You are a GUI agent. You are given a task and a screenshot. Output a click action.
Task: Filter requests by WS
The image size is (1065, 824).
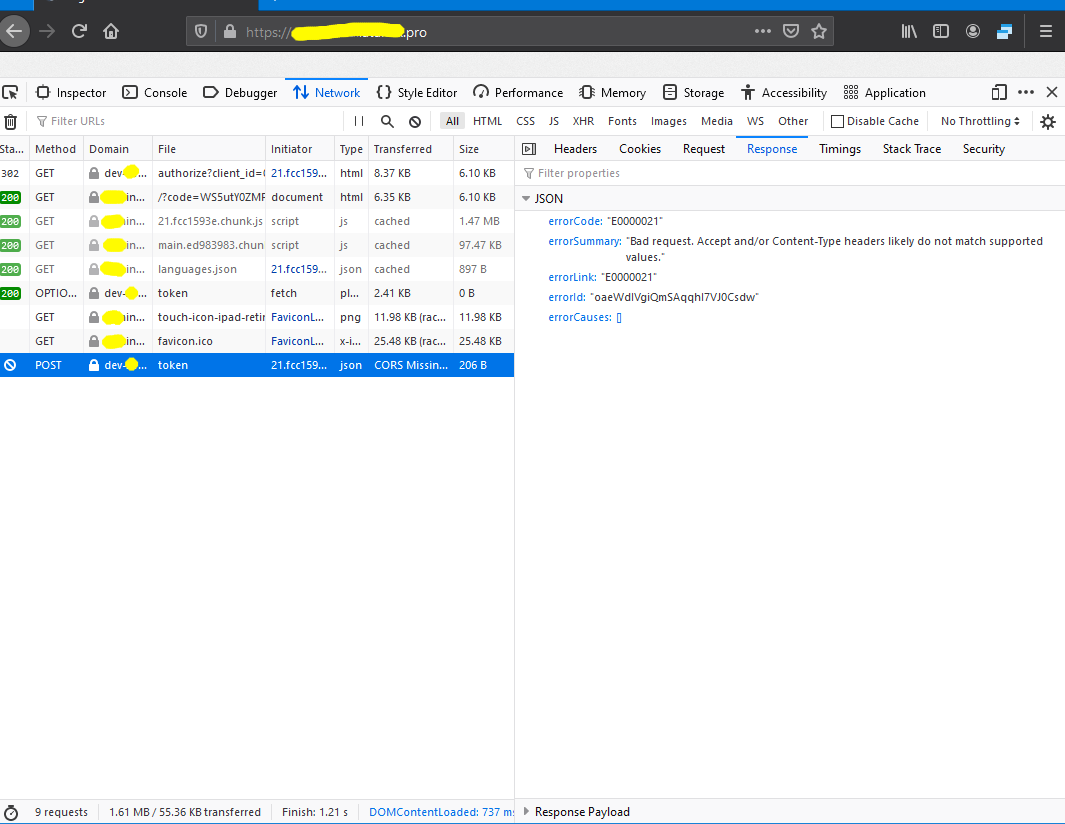[755, 121]
